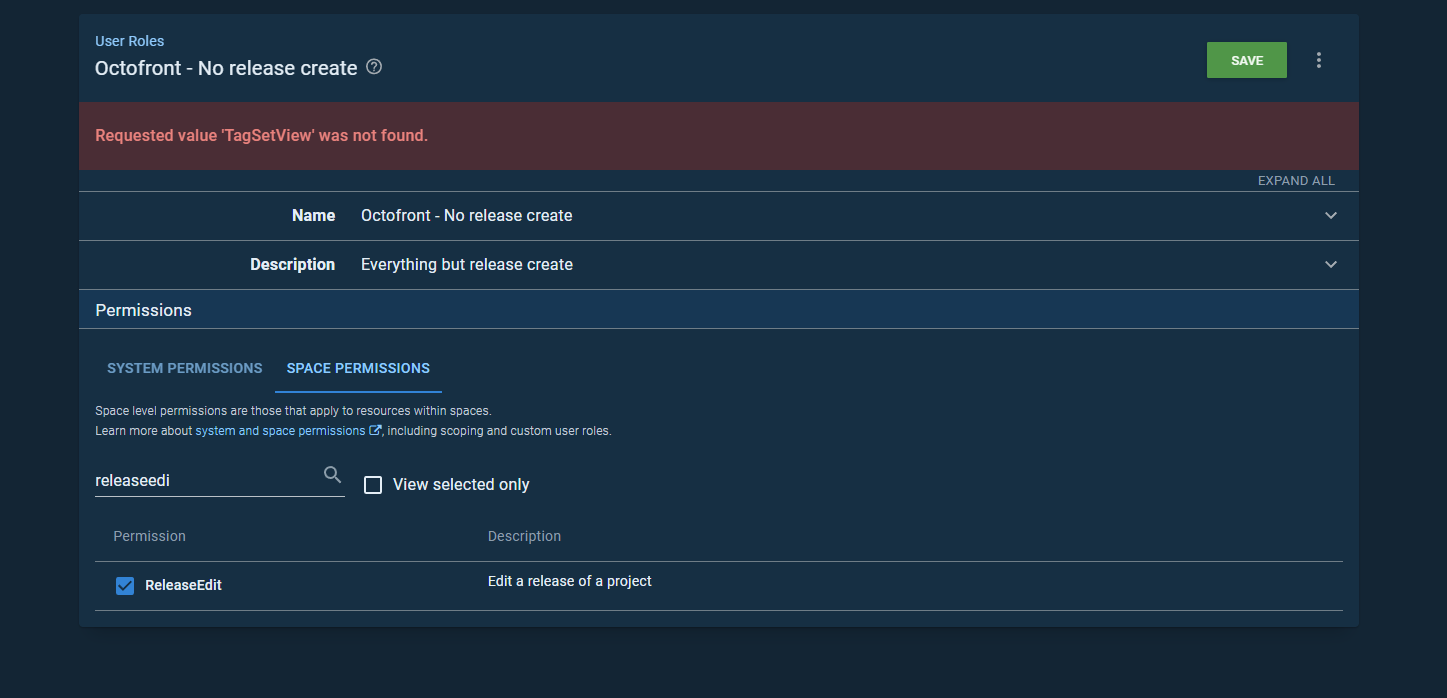Select the Space Permissions tab
1447x698 pixels.
[x=357, y=368]
